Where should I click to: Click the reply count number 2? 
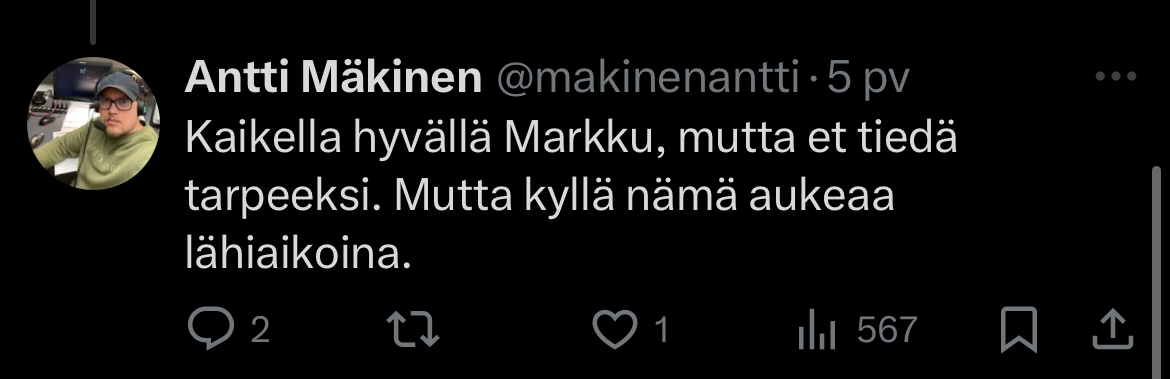pos(260,330)
